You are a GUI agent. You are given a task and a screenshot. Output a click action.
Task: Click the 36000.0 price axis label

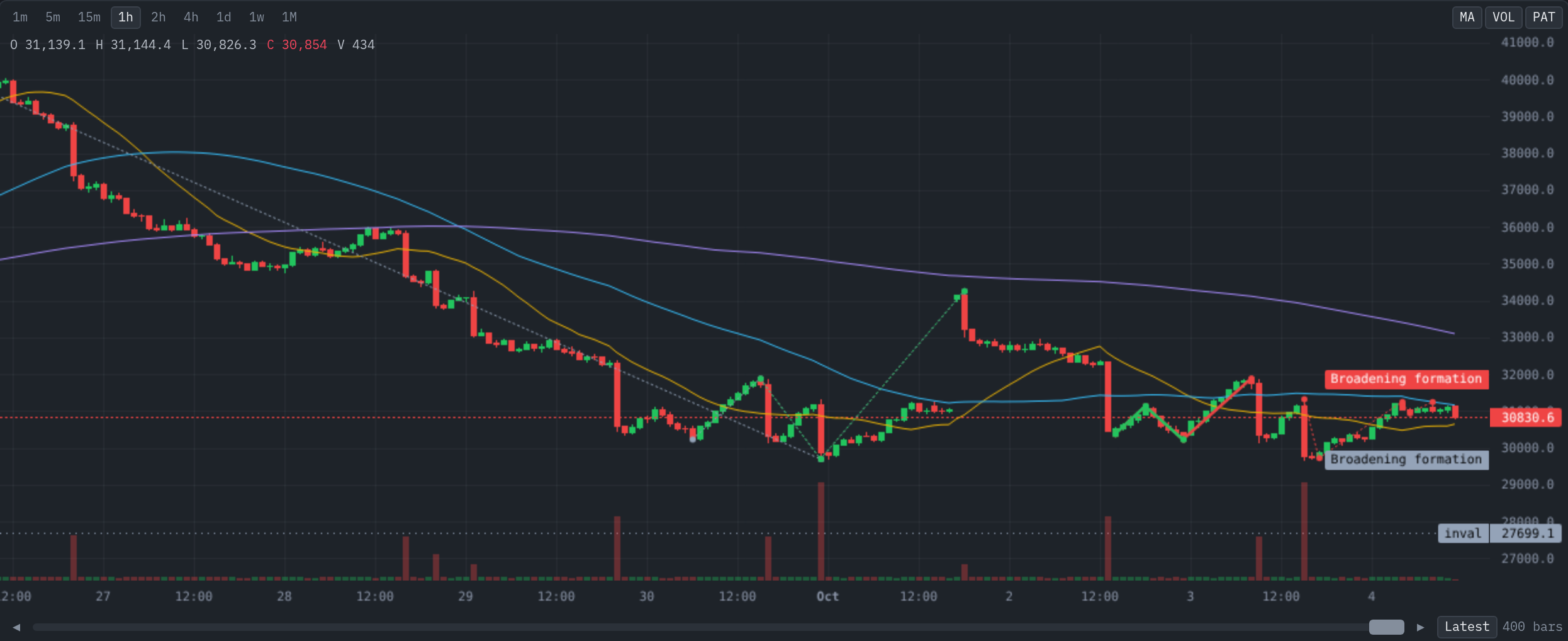pyautogui.click(x=1528, y=227)
